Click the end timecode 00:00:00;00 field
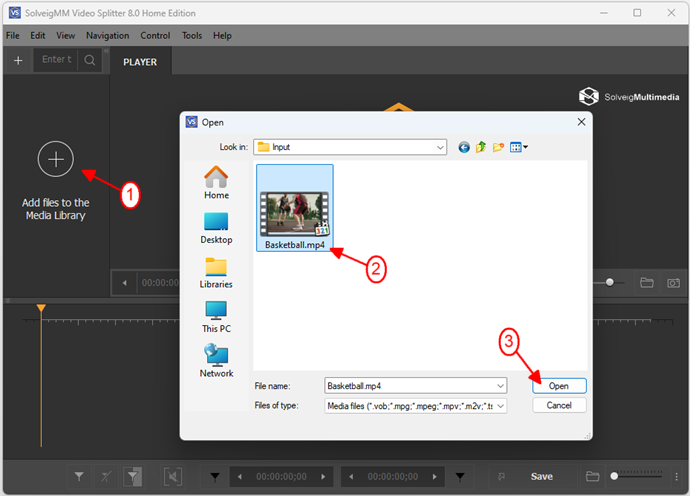This screenshot has width=690, height=496. (x=393, y=476)
